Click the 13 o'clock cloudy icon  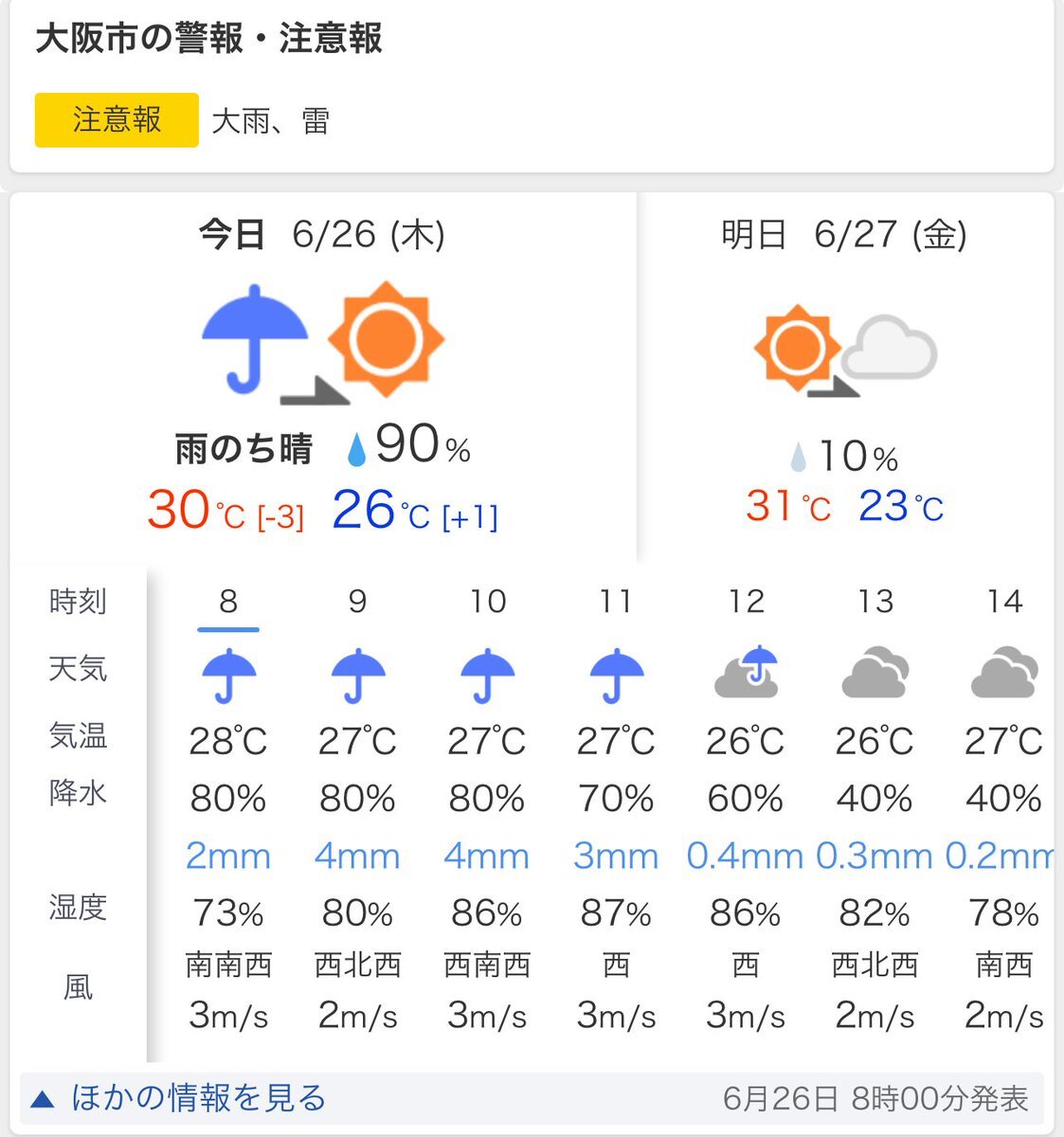click(x=875, y=671)
